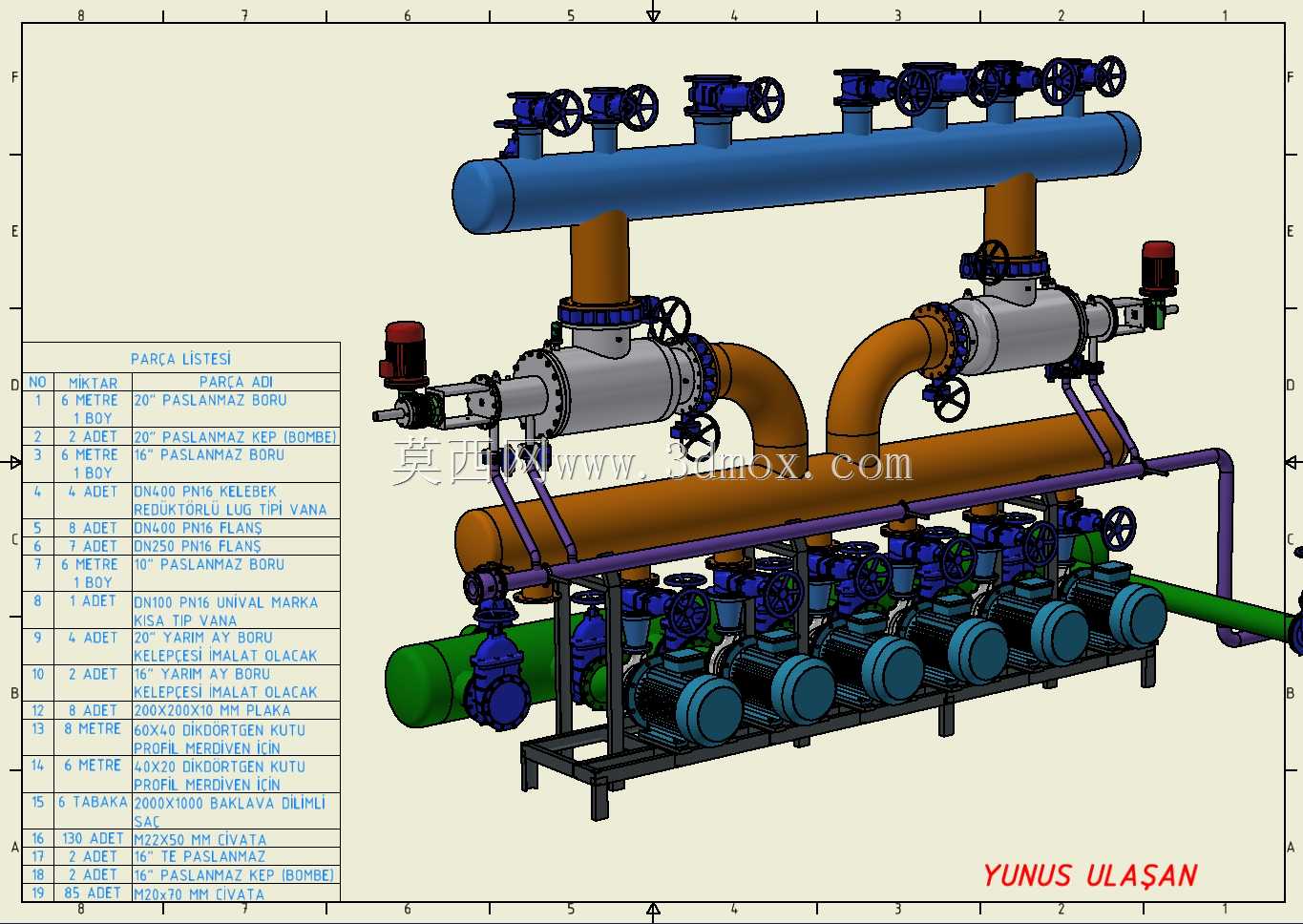Select the large blue top collector pipe
1303x924 pixels.
(797, 172)
